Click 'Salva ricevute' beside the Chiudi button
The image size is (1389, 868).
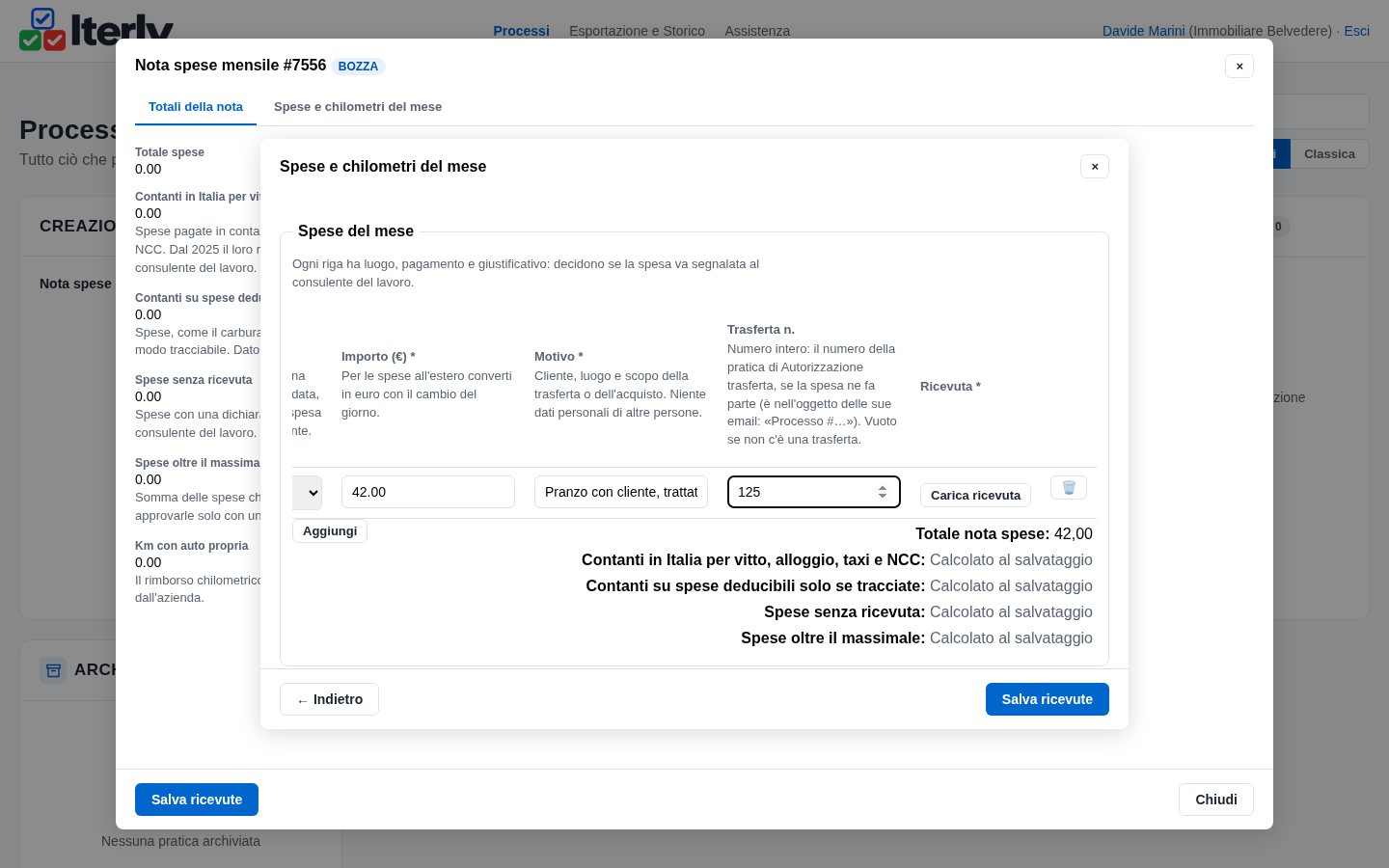[197, 800]
